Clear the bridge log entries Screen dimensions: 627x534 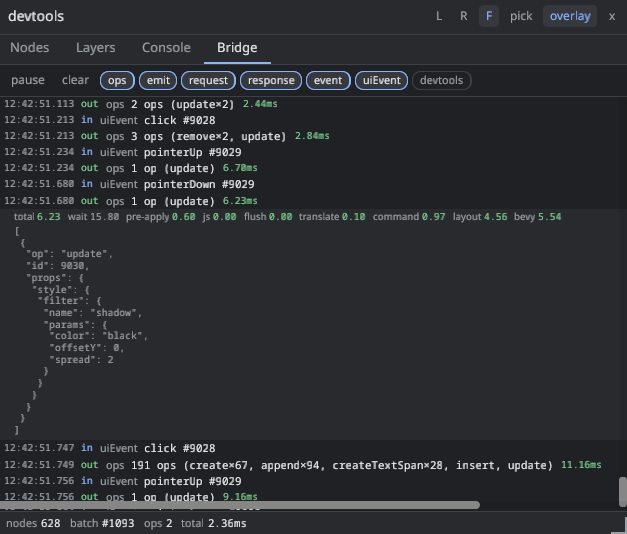tap(75, 80)
